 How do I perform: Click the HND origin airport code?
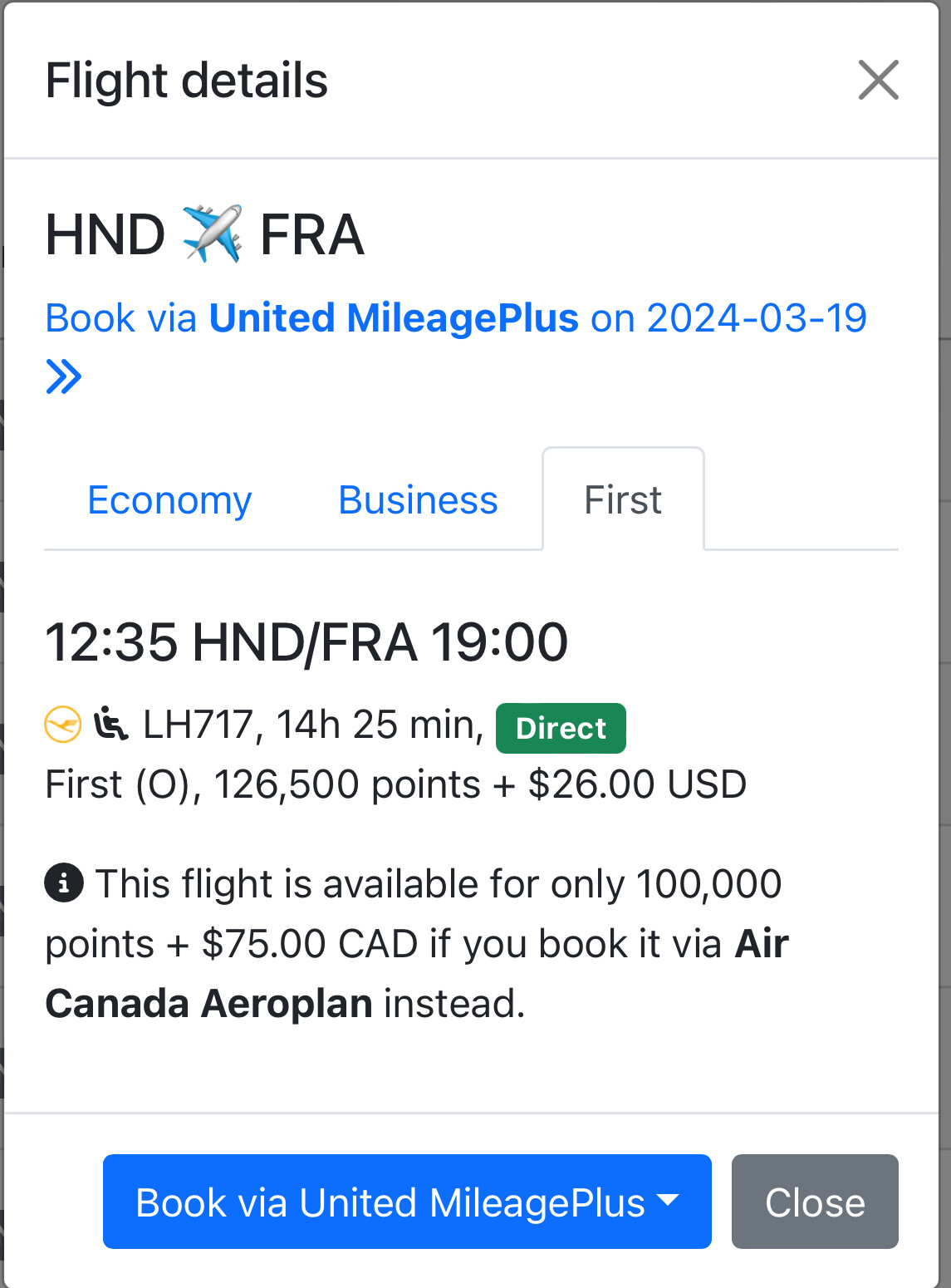[105, 234]
